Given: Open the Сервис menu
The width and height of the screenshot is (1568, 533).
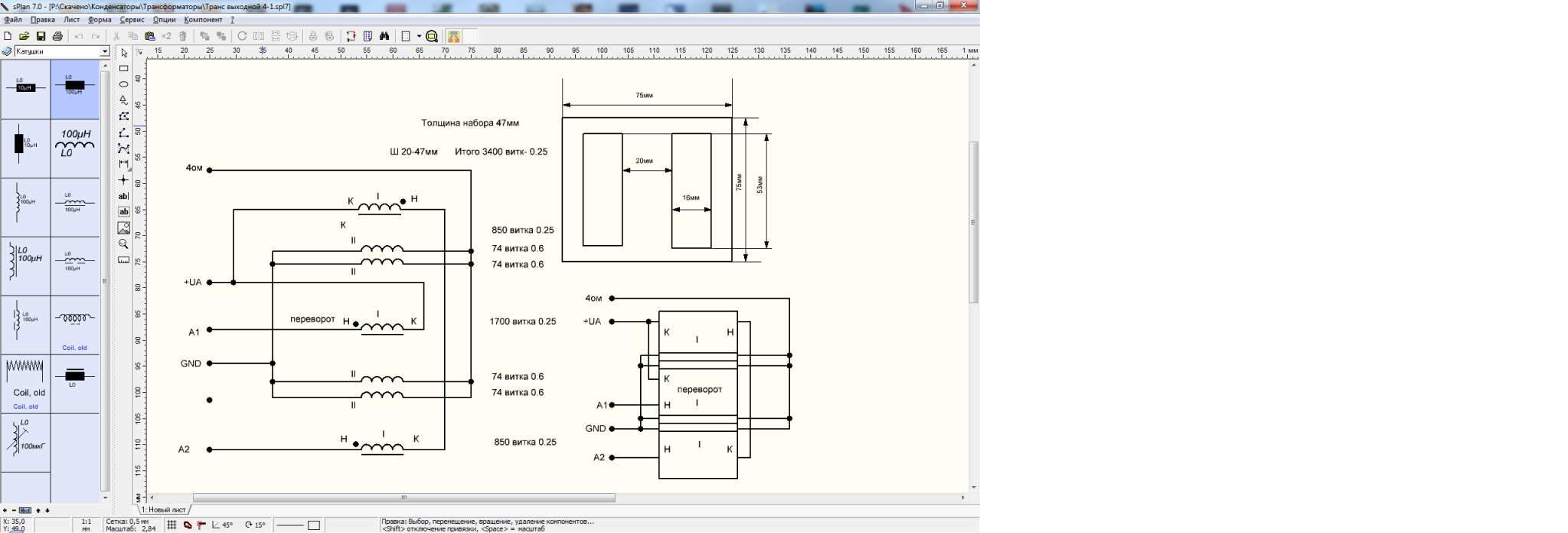Looking at the screenshot, I should pyautogui.click(x=132, y=20).
